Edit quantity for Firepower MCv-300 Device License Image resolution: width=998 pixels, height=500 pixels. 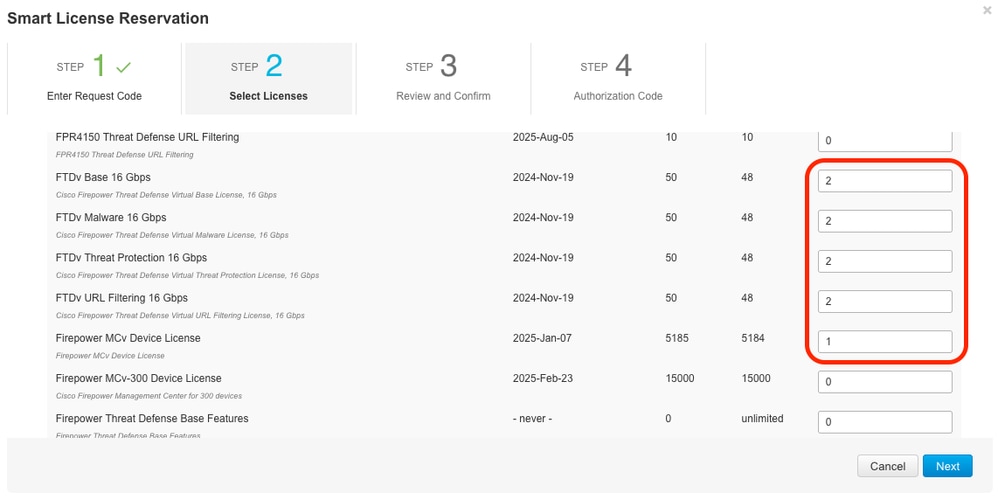[x=885, y=382]
